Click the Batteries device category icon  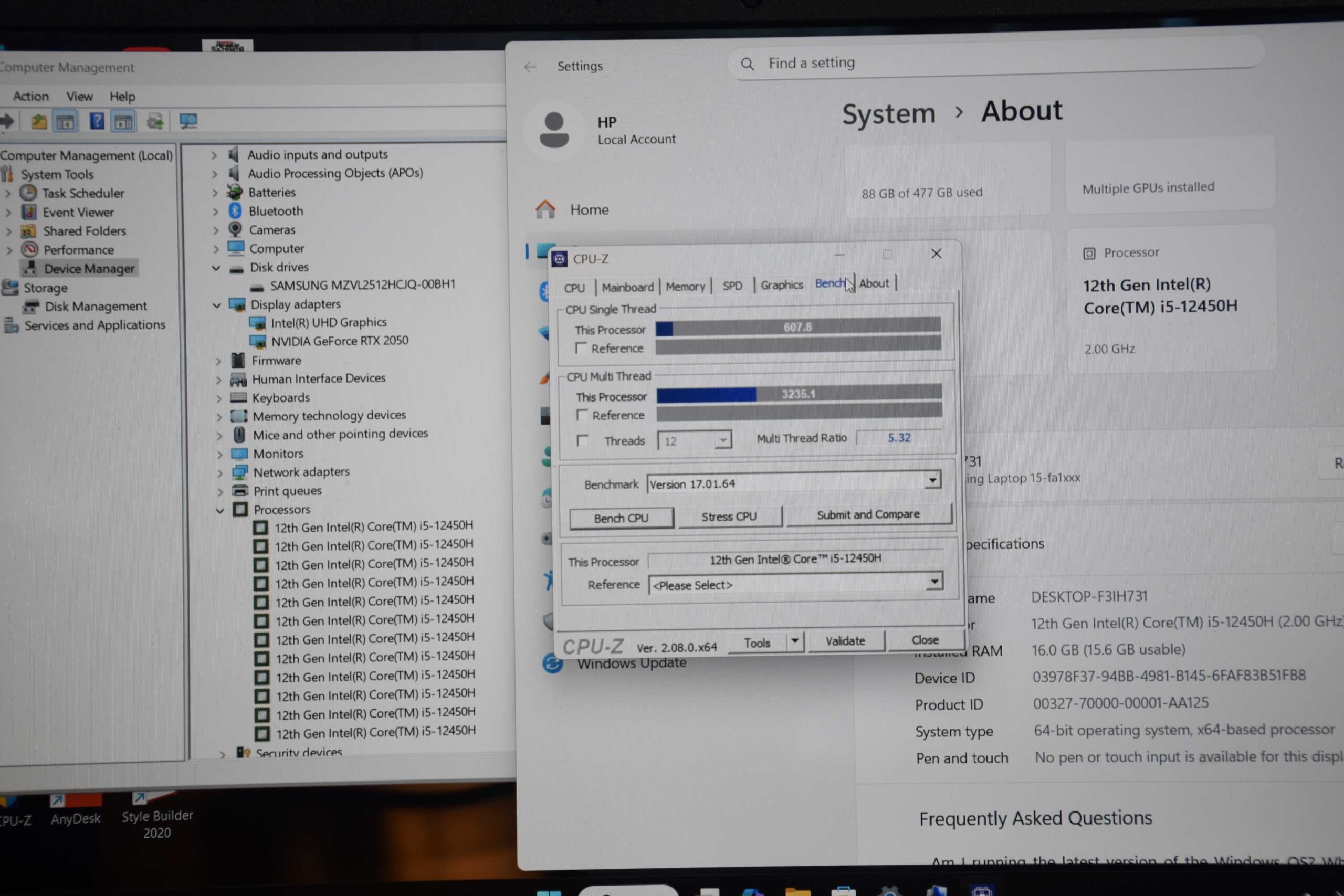235,192
